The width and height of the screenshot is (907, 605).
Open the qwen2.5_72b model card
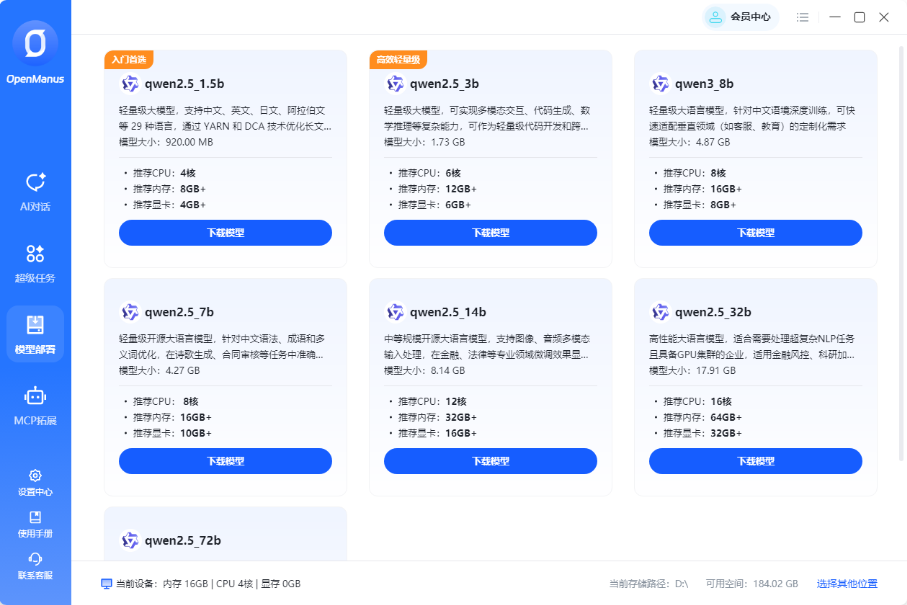click(225, 540)
